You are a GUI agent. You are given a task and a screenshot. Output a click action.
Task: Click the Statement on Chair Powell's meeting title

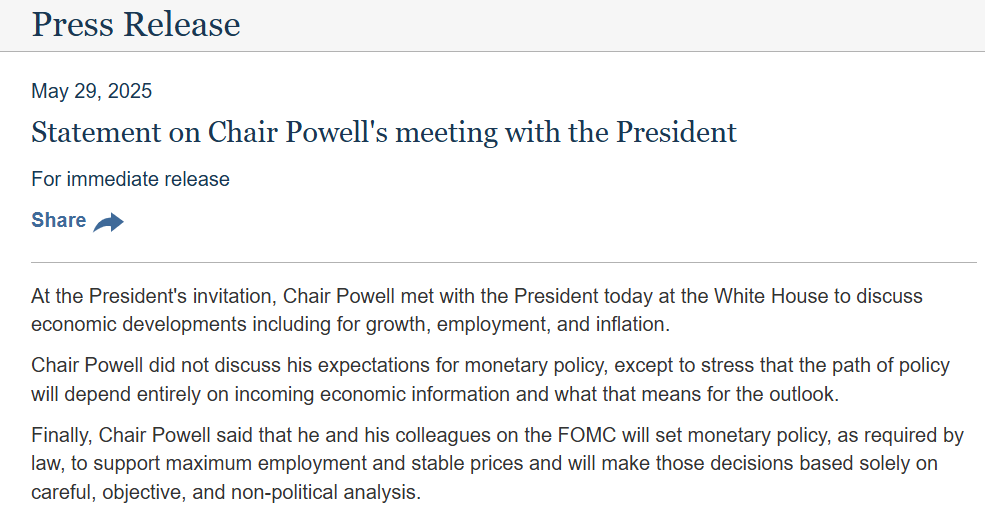click(384, 132)
